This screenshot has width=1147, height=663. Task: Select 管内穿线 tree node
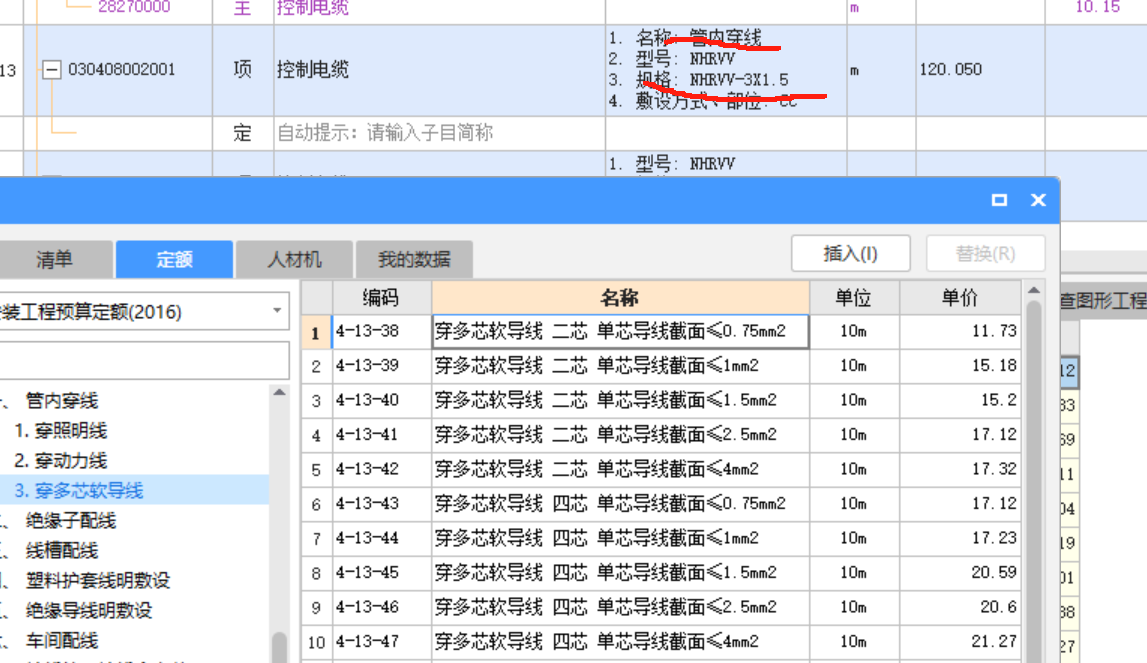(x=61, y=400)
